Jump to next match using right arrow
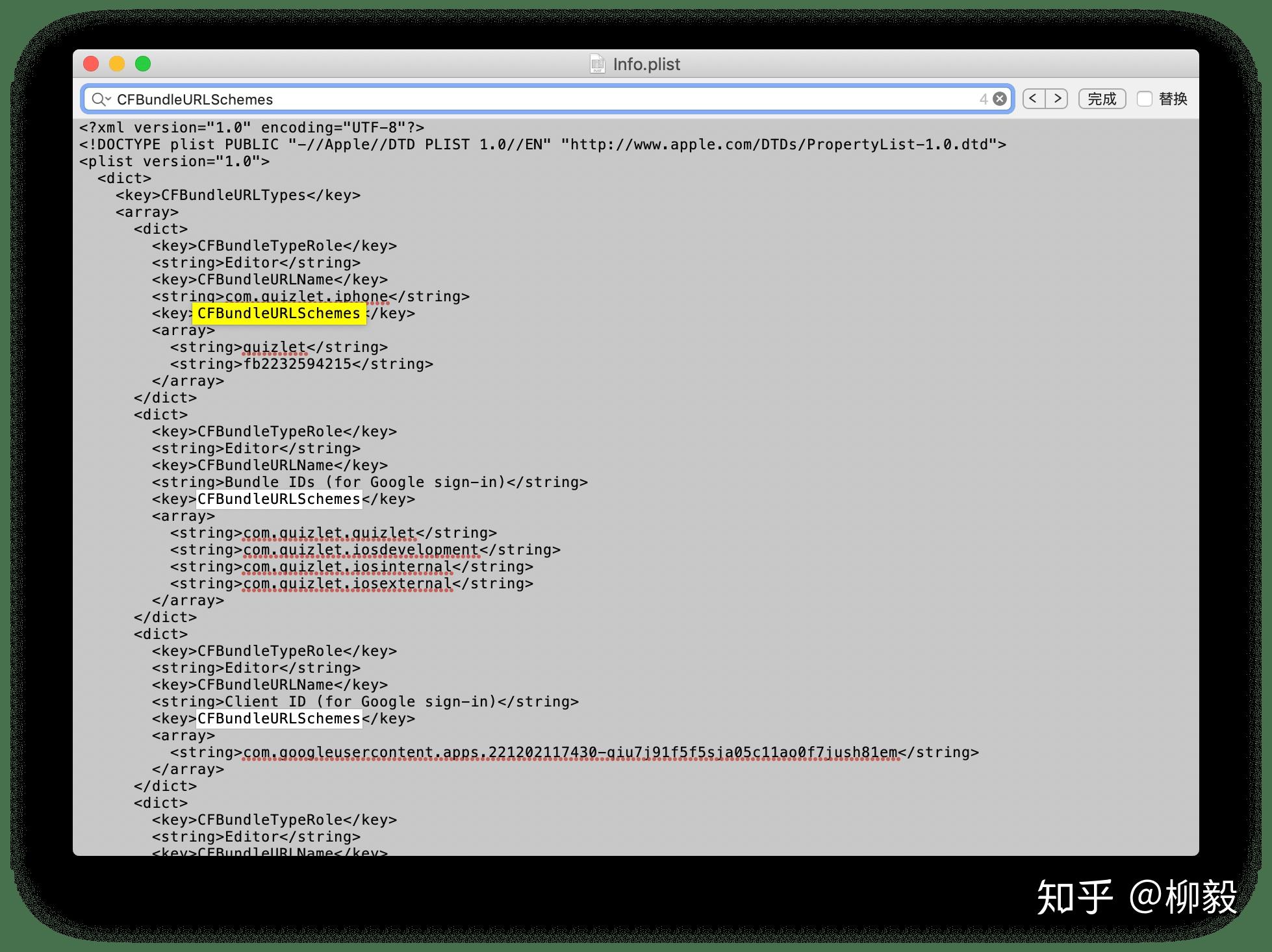This screenshot has height=952, width=1272. [x=1058, y=98]
